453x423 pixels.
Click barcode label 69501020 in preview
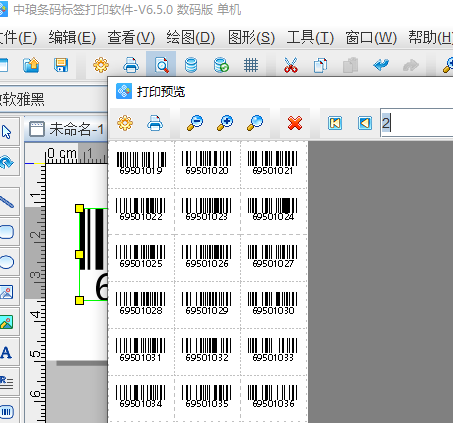click(x=207, y=163)
